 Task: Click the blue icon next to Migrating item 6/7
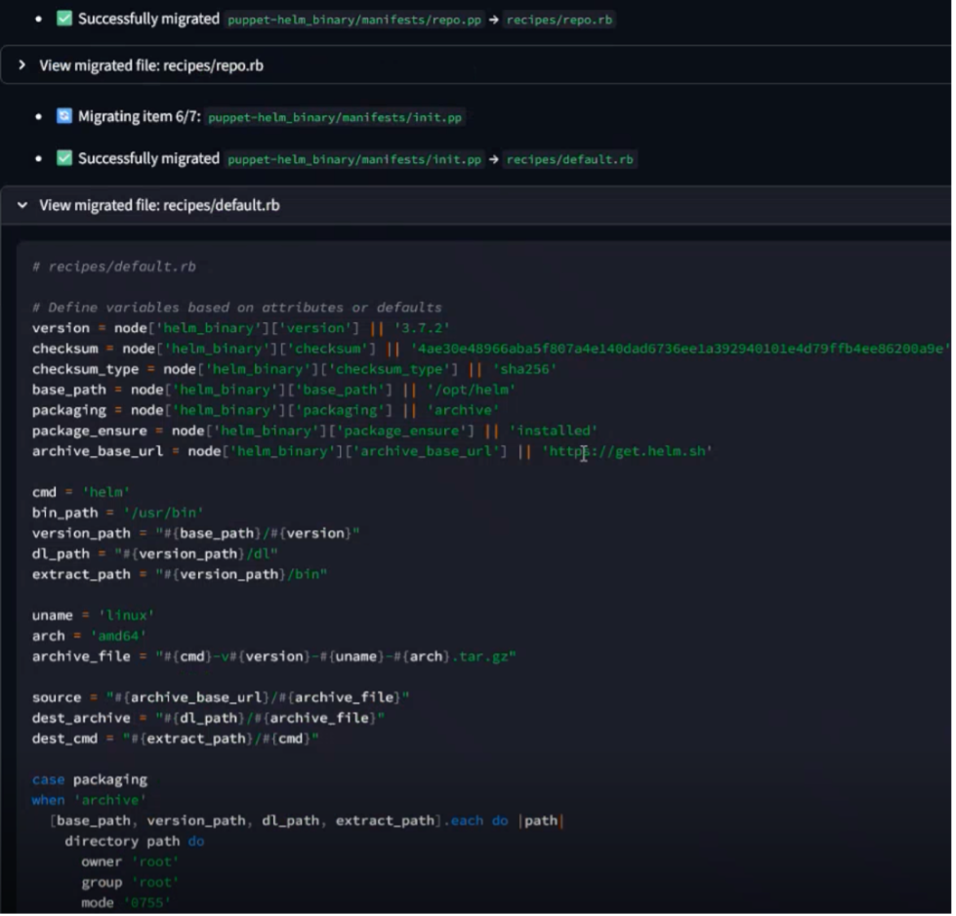click(63, 116)
